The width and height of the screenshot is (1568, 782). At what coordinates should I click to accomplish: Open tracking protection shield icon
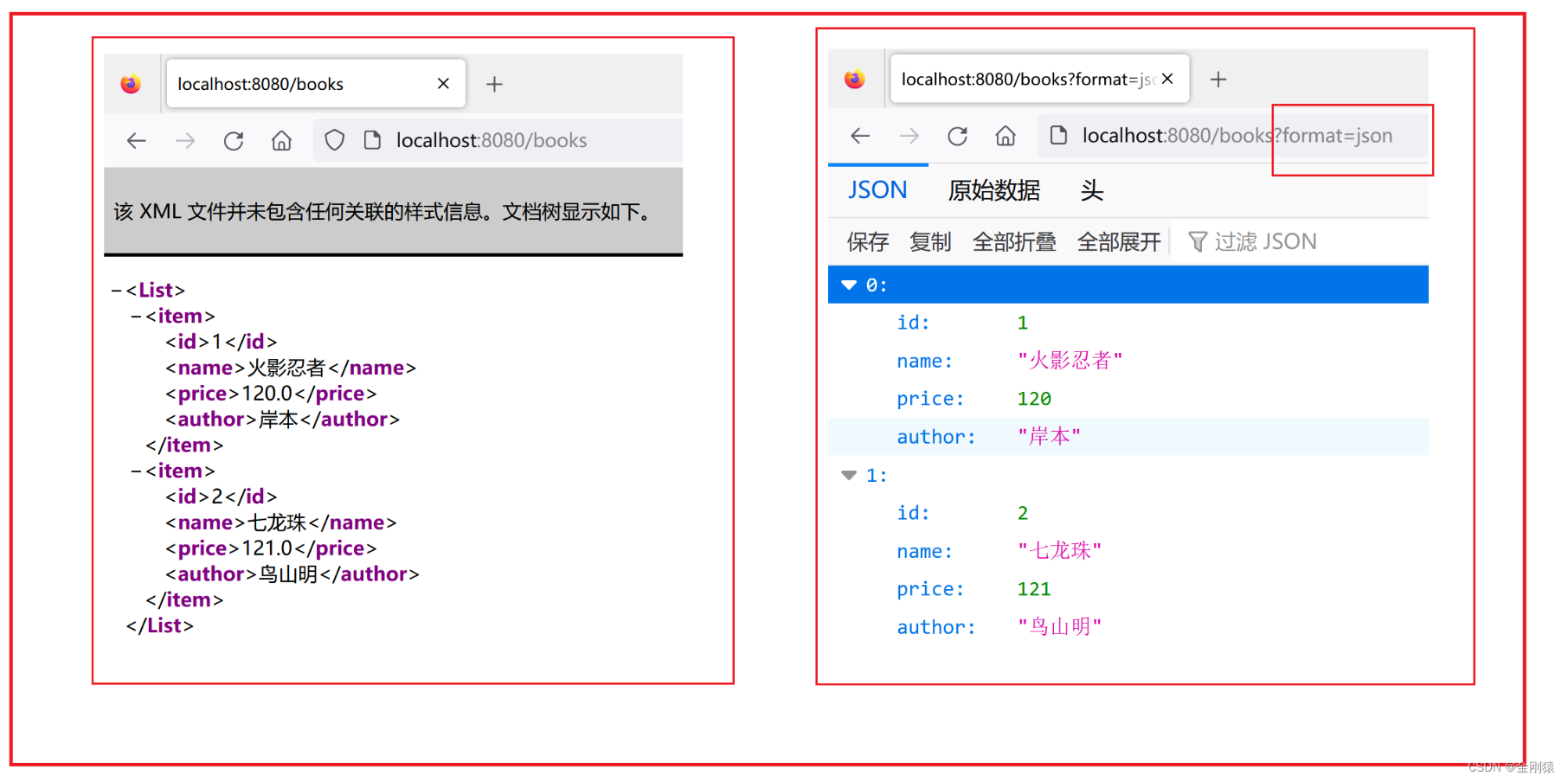[x=335, y=140]
